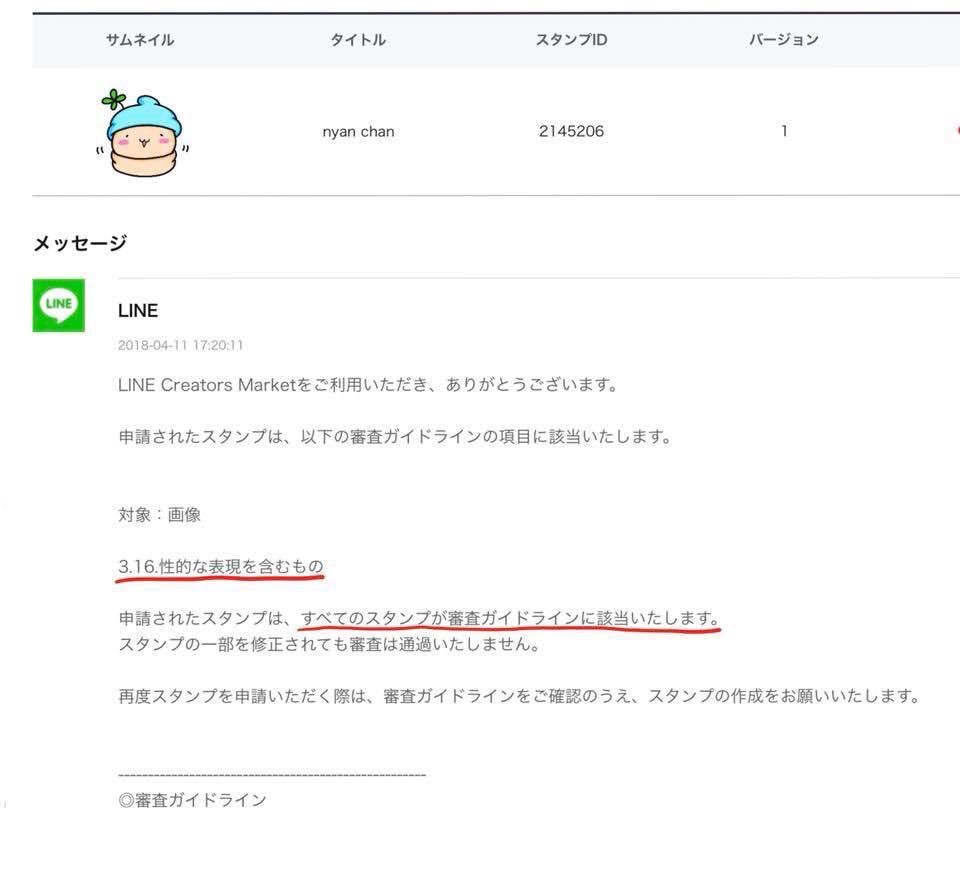Click the バージョン column header
The height and width of the screenshot is (878, 960).
[x=784, y=40]
